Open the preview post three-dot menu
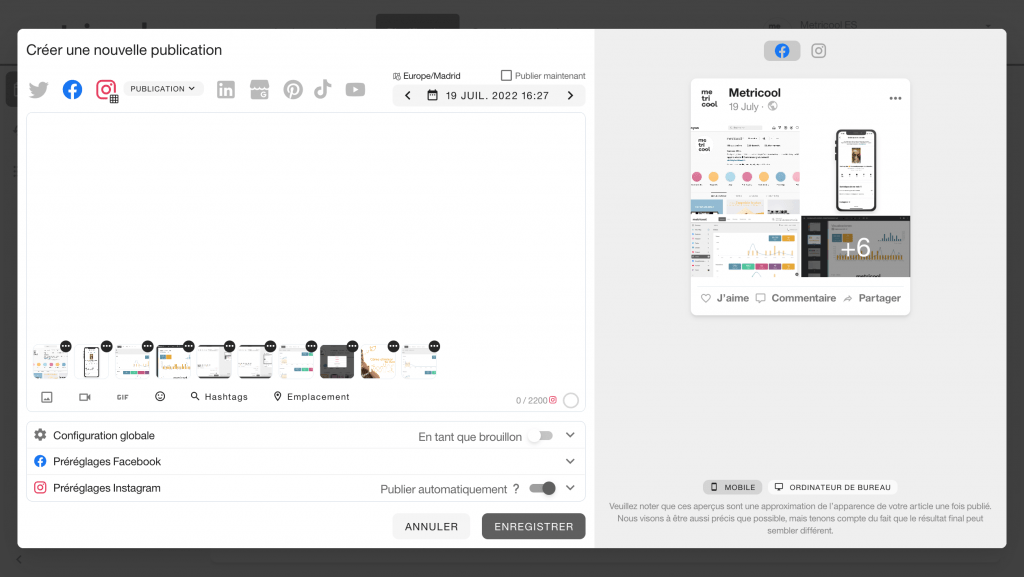Screen dimensions: 1024x577 point(895,99)
